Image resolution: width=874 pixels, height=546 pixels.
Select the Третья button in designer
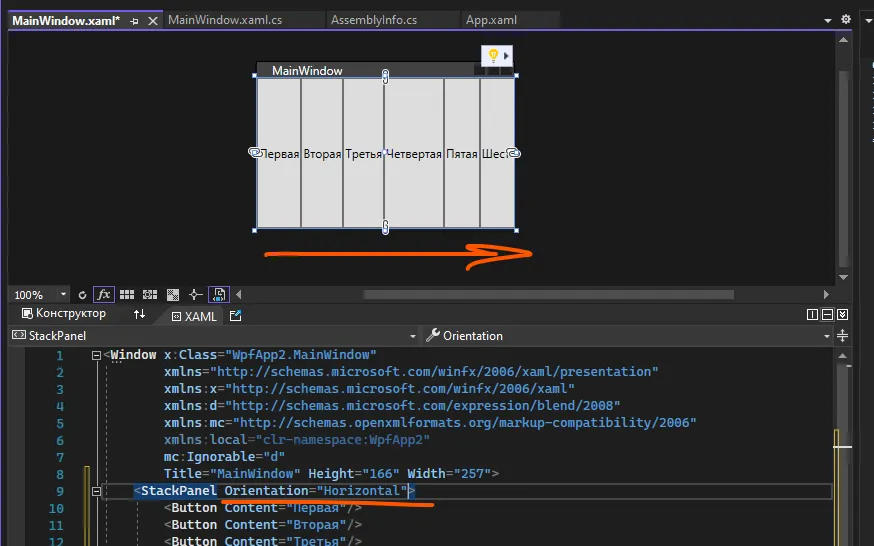point(363,153)
